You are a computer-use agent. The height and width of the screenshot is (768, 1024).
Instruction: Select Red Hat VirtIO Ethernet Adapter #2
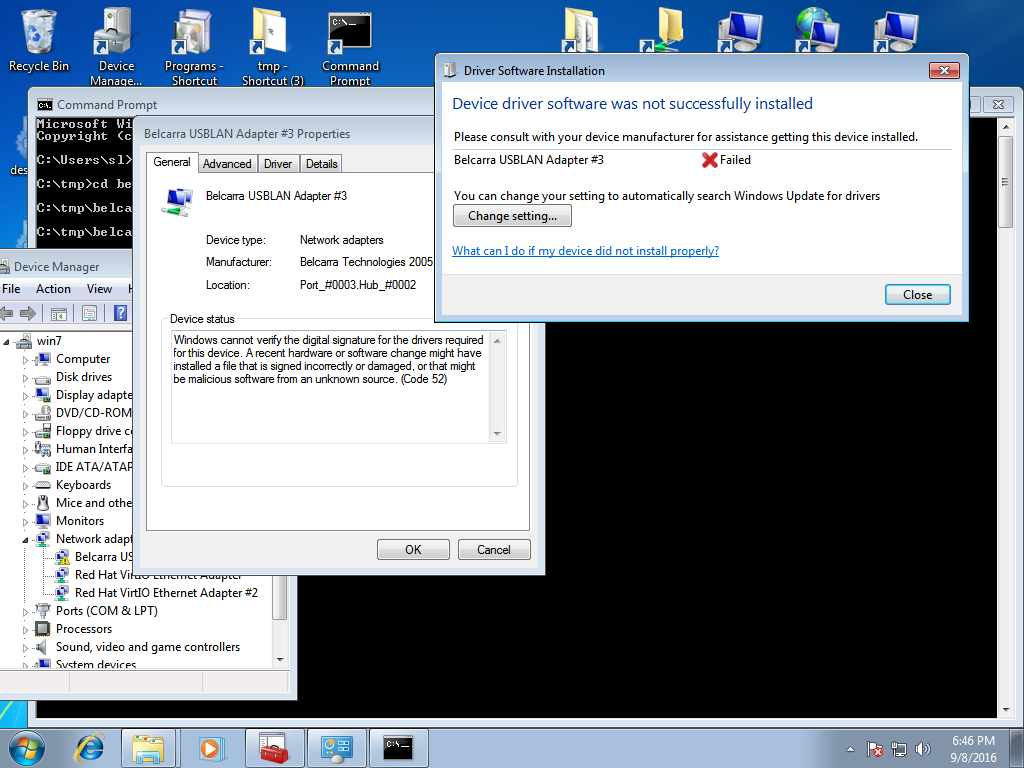166,593
